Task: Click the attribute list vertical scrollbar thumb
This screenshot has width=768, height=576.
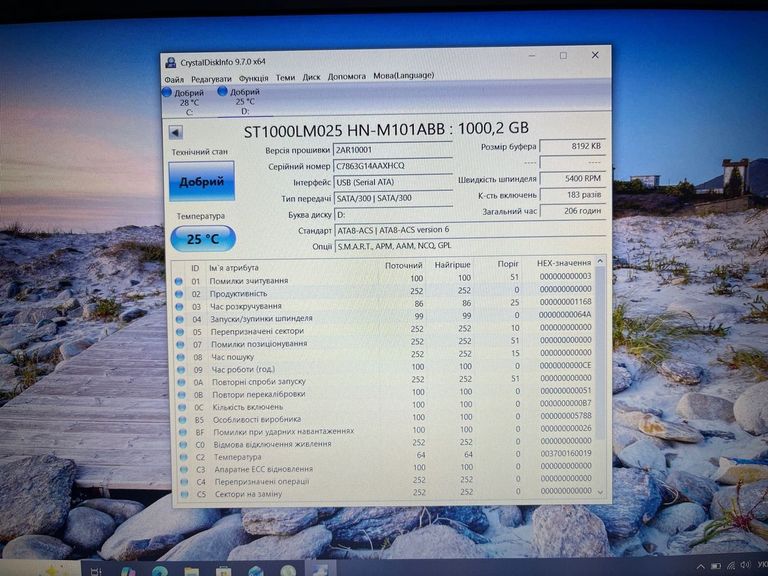Action: tap(600, 353)
